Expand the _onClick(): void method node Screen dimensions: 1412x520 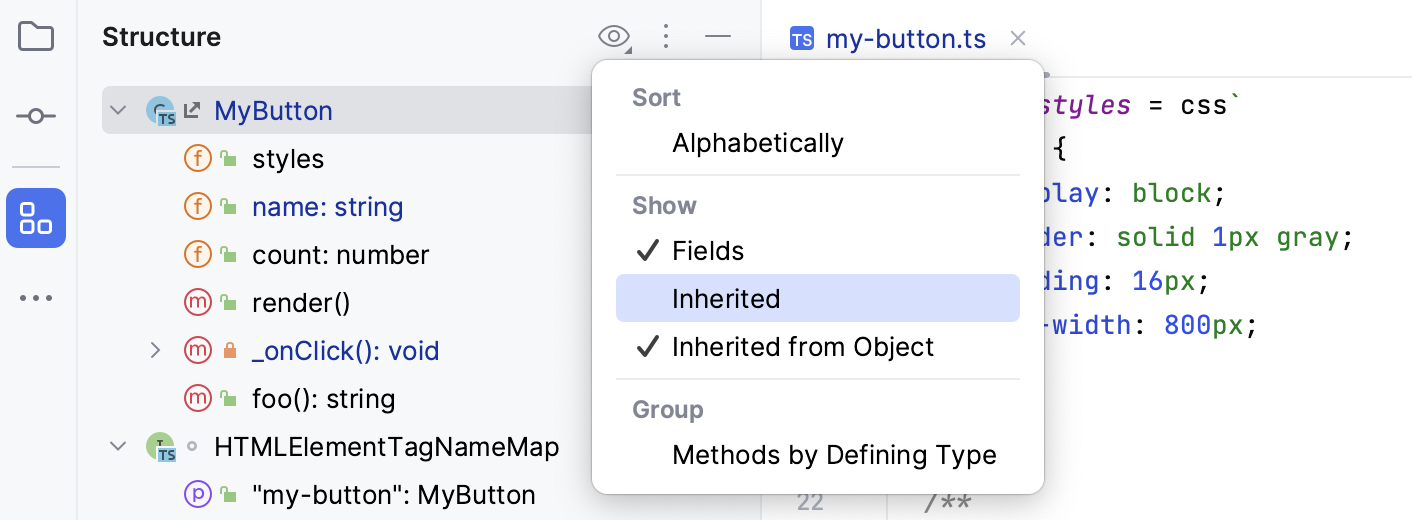point(155,350)
